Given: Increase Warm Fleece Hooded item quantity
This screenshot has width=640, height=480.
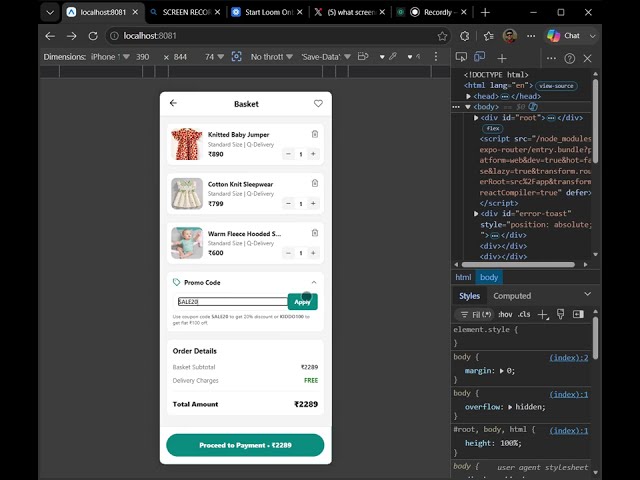Looking at the screenshot, I should click(x=313, y=253).
